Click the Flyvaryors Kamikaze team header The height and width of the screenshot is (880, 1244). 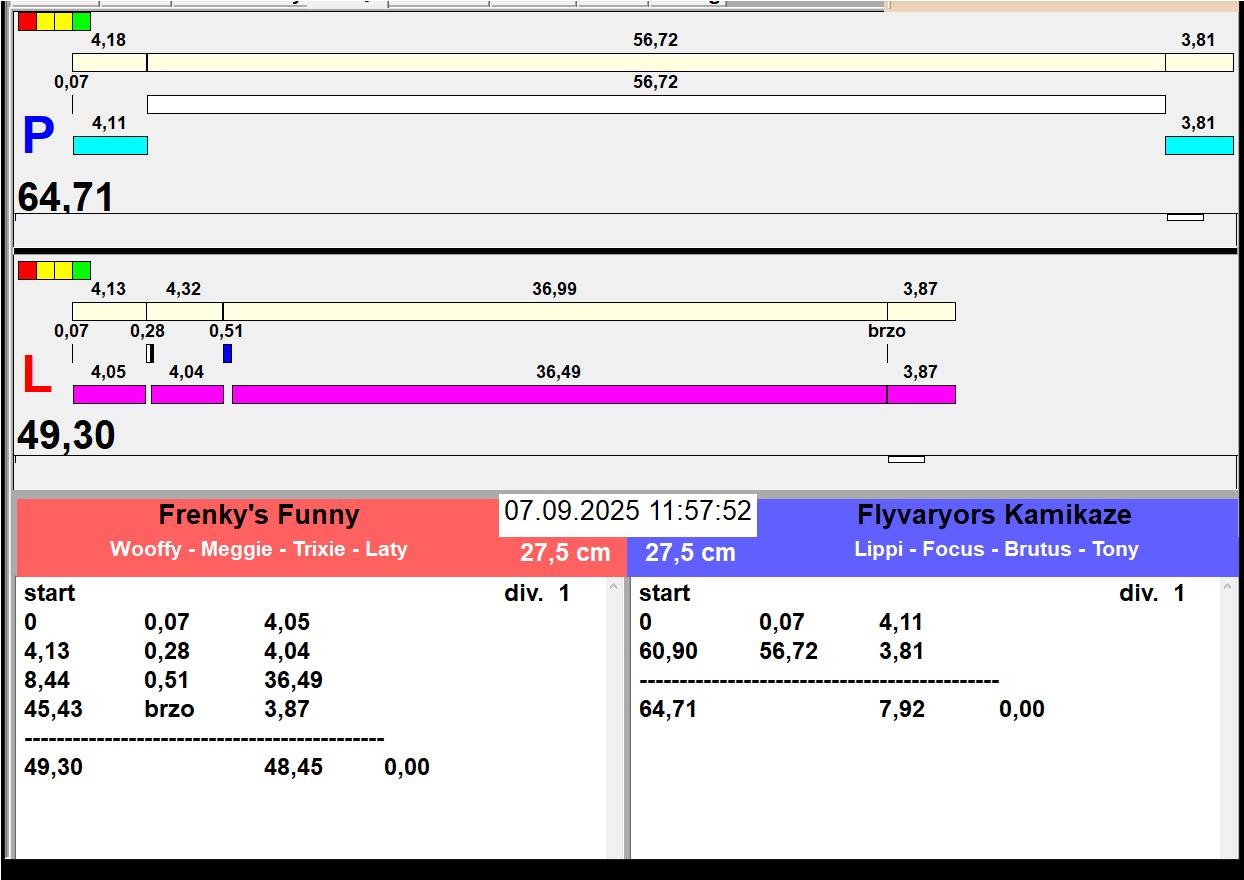[x=994, y=516]
